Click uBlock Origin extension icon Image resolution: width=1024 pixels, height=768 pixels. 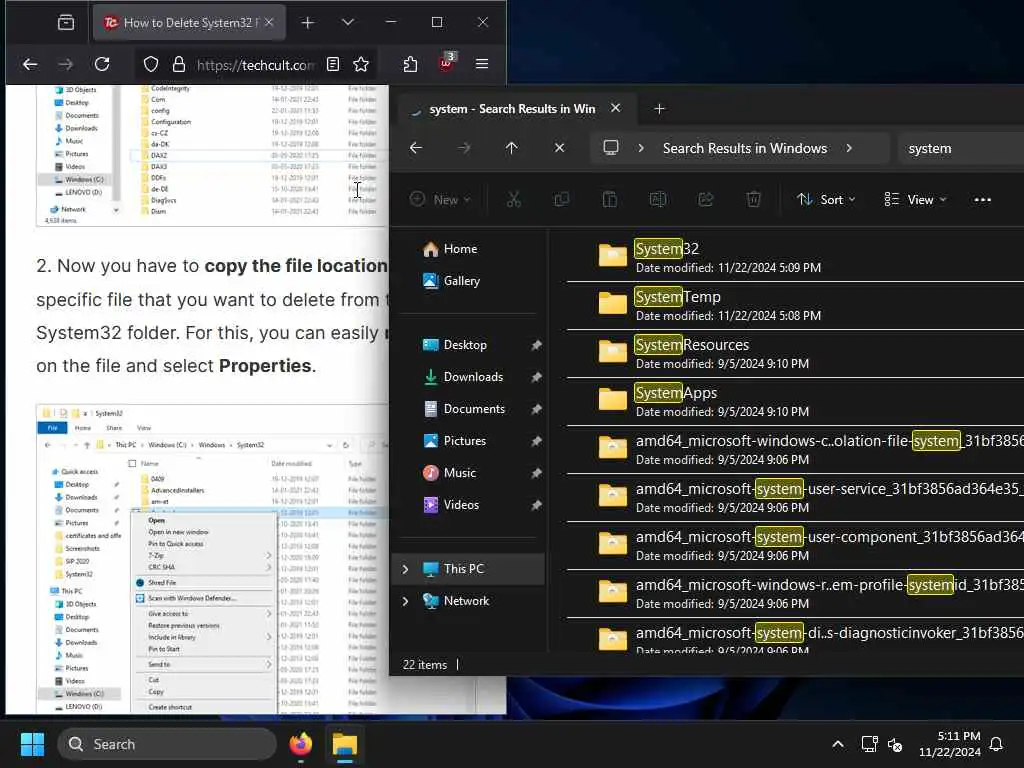point(446,63)
